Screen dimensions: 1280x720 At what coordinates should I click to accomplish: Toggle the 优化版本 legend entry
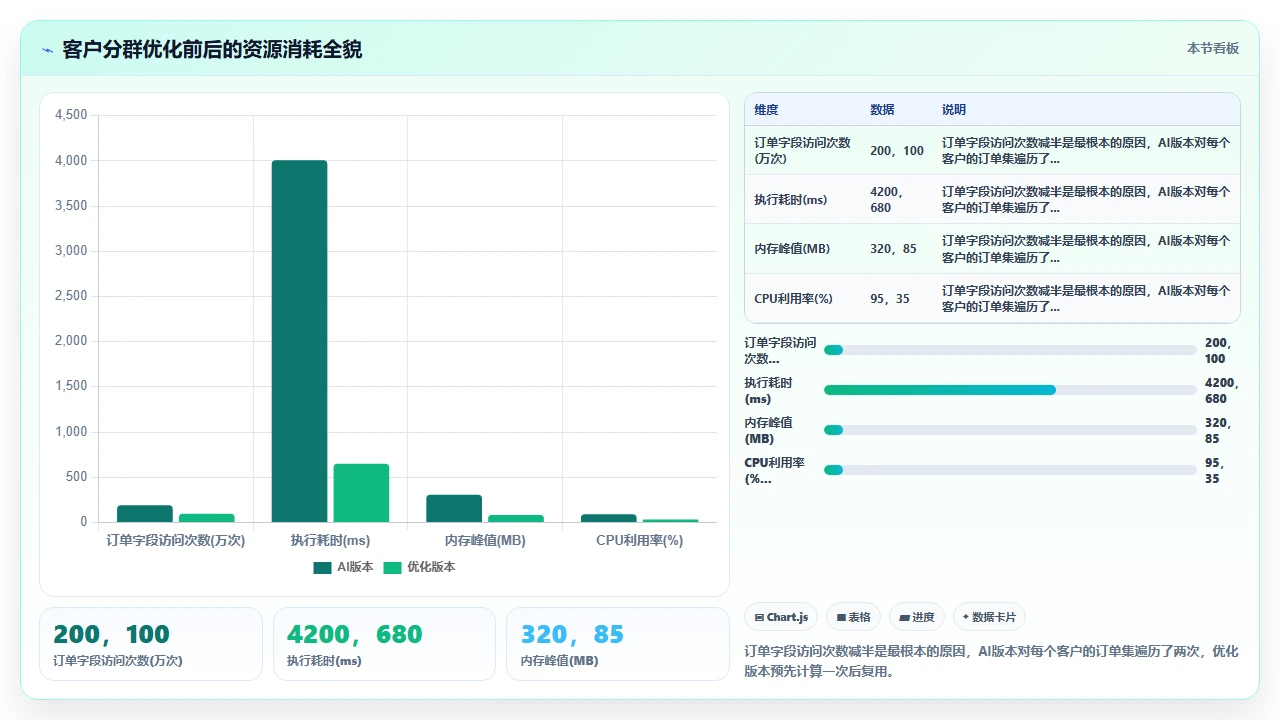click(x=419, y=567)
